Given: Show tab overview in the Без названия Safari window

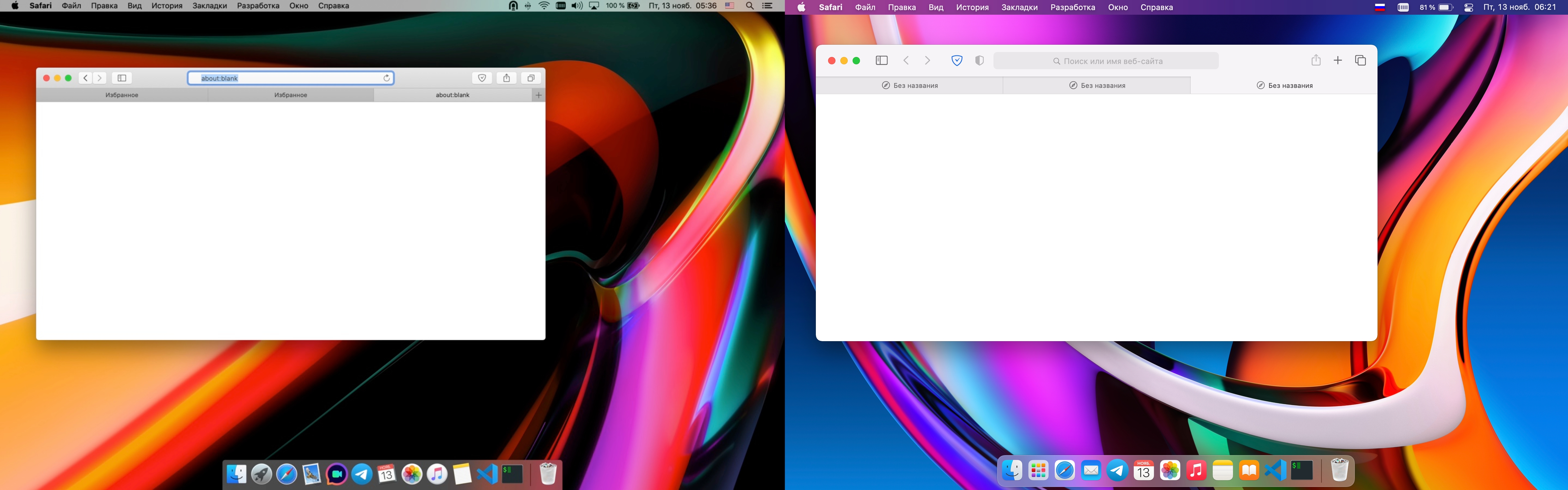Looking at the screenshot, I should click(1360, 60).
